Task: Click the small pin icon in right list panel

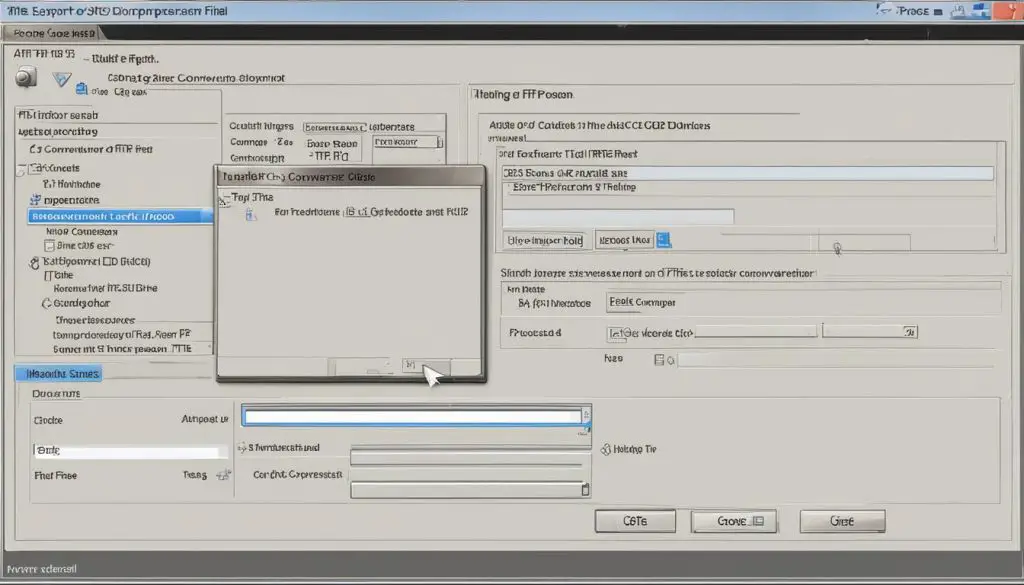Action: click(x=837, y=248)
